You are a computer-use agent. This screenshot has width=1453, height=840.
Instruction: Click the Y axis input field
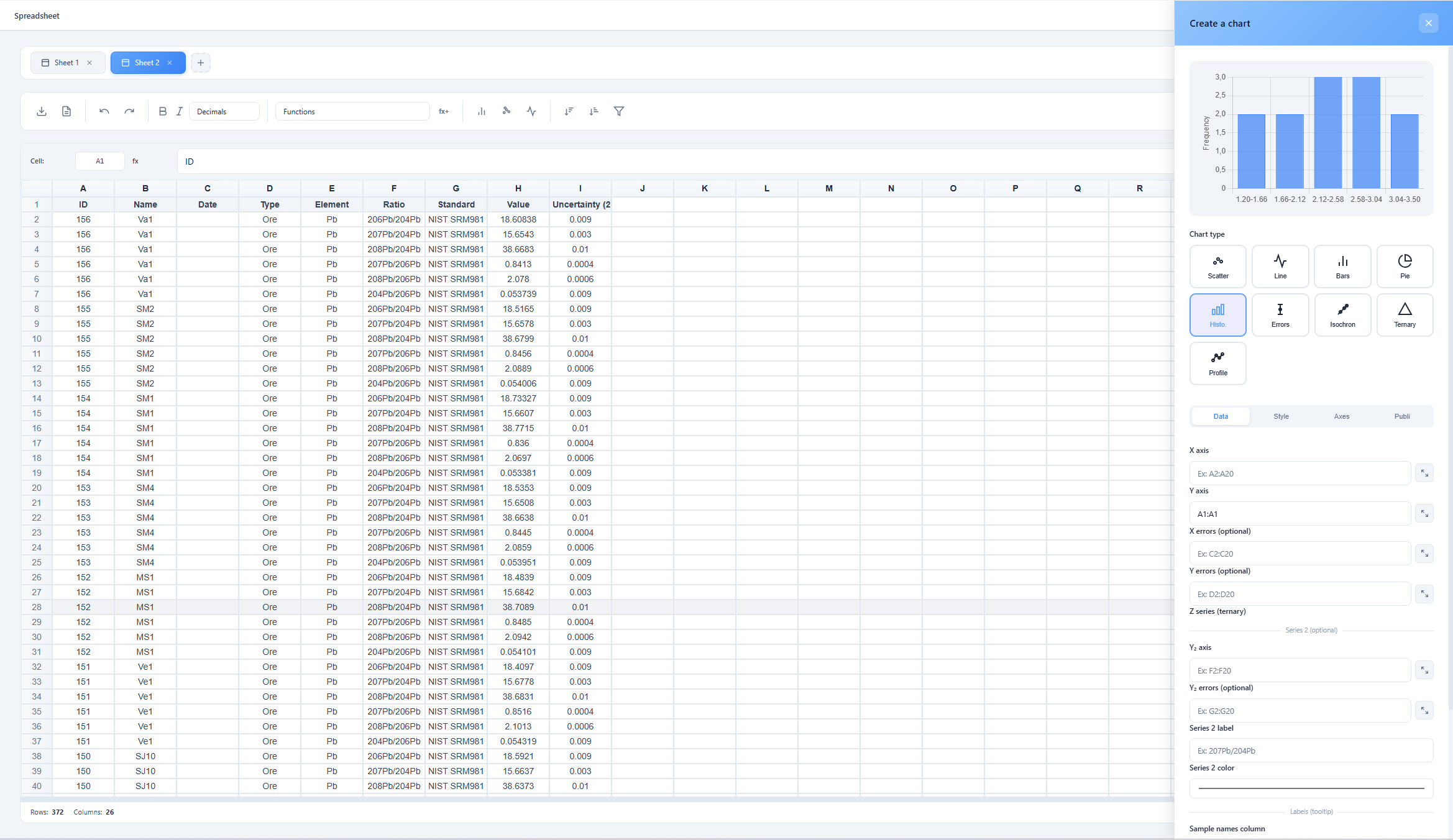(1299, 514)
